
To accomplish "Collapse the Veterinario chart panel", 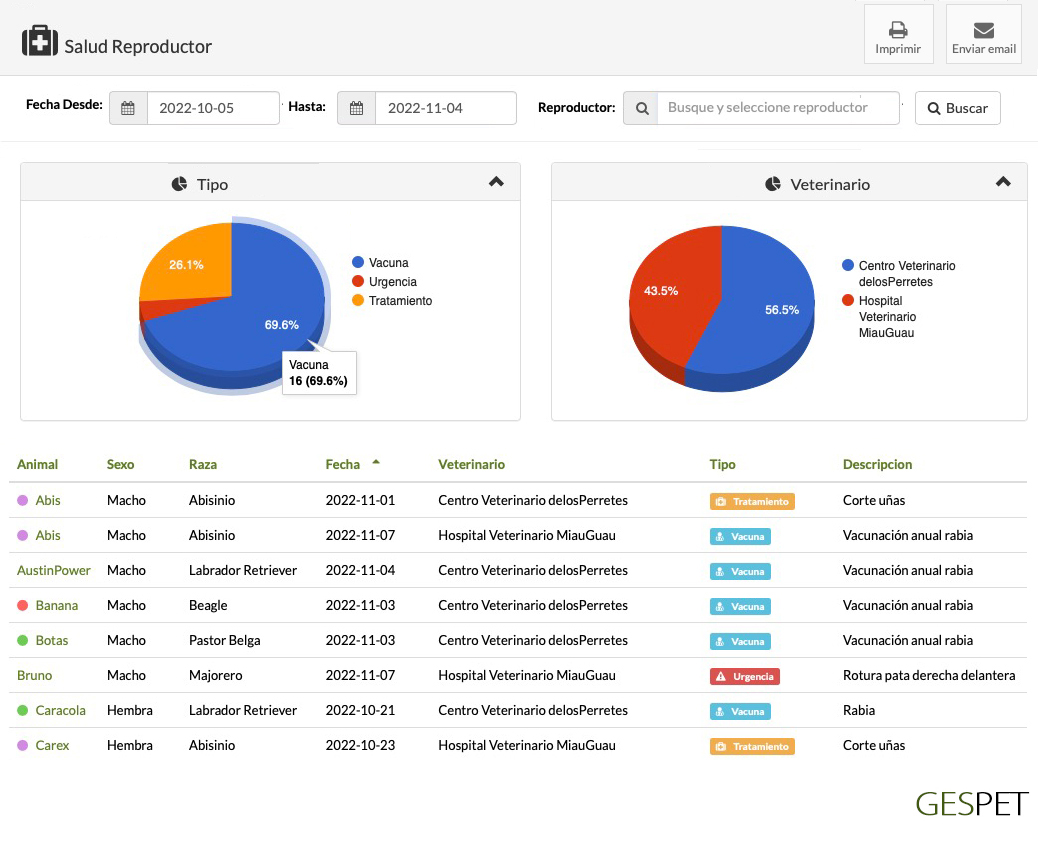I will (1003, 182).
